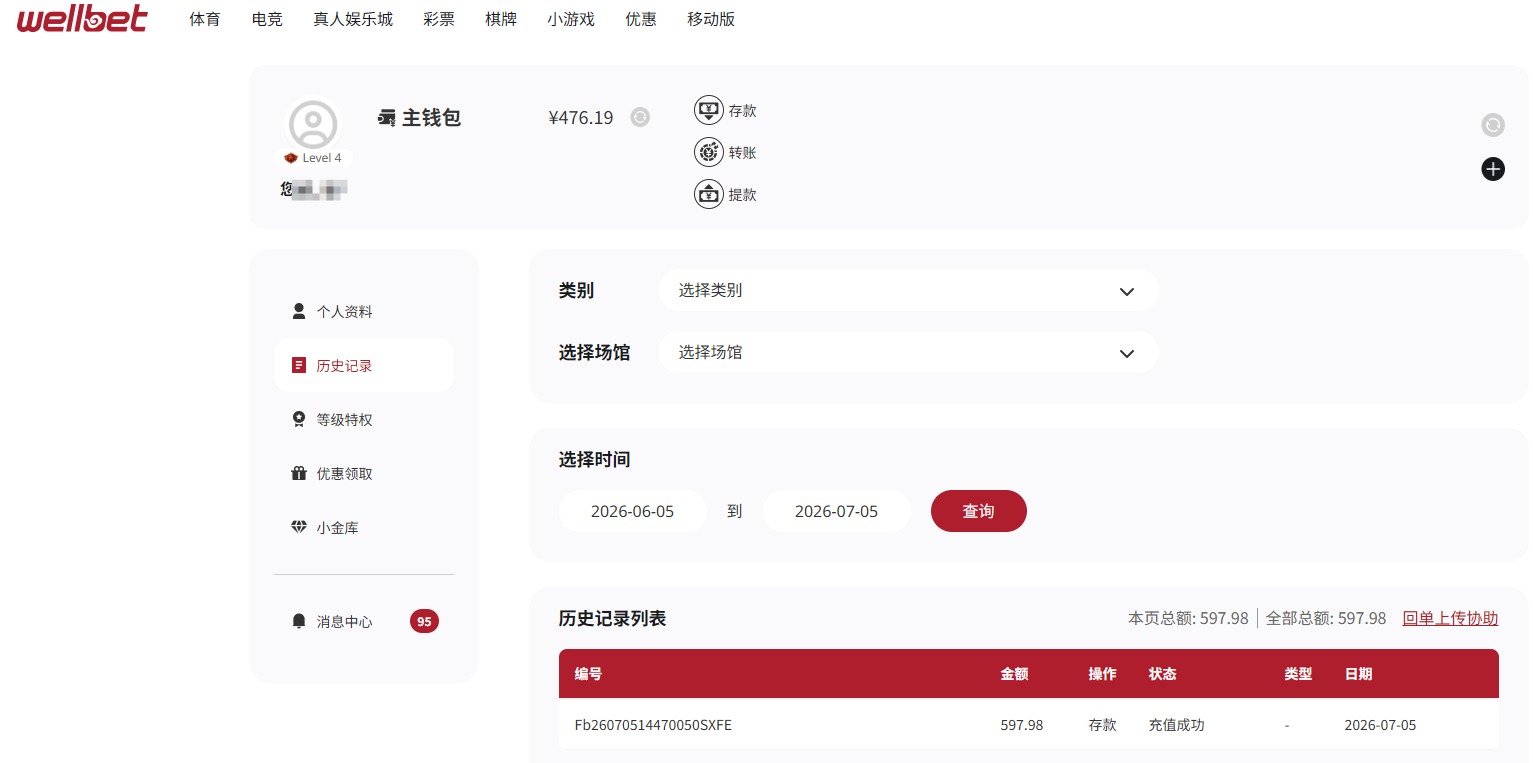
Task: Click the 95 unread messages badge
Action: coord(424,622)
